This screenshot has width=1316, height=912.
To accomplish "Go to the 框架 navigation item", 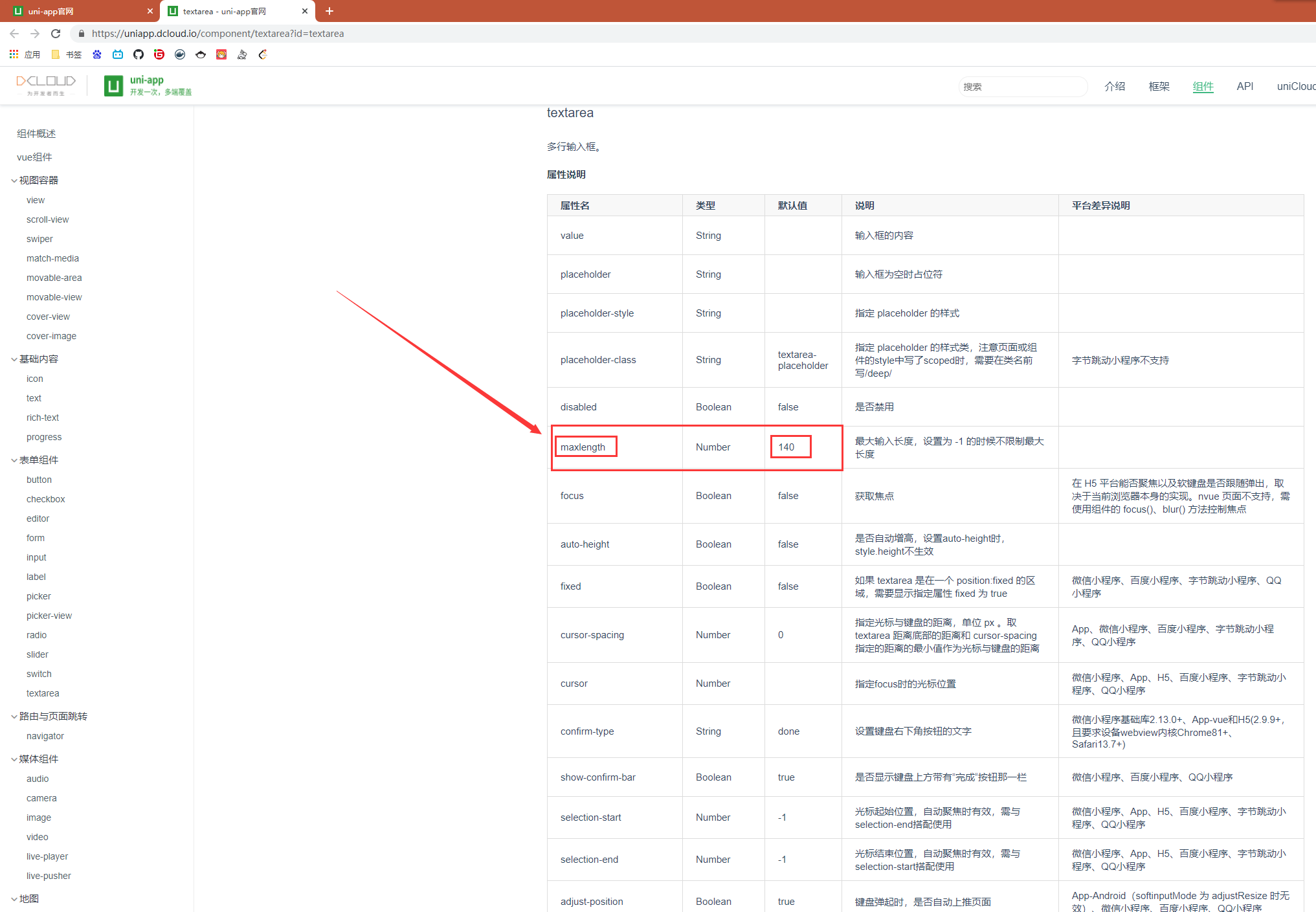I will tap(1159, 86).
